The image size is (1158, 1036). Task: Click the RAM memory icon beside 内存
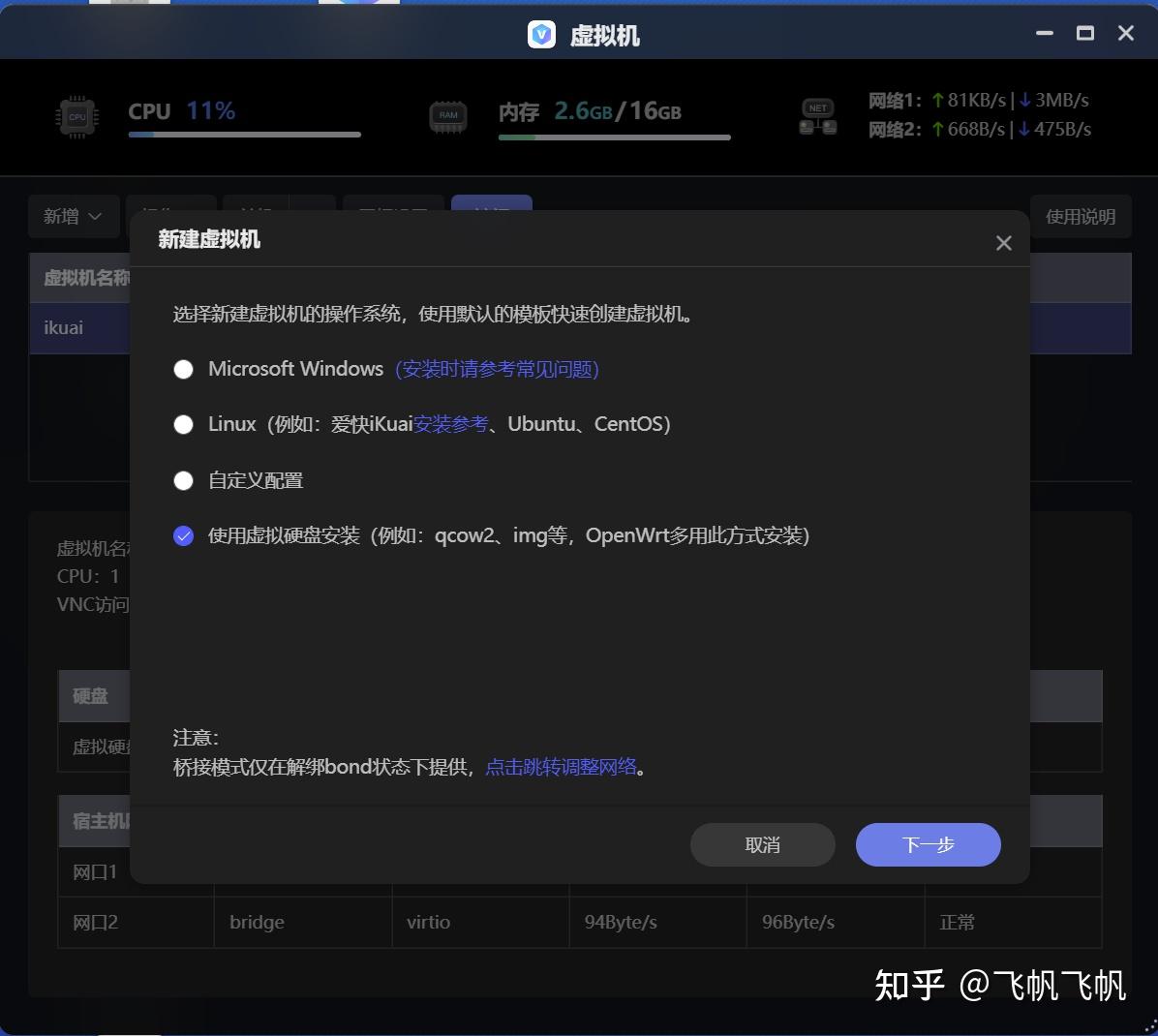(x=447, y=114)
